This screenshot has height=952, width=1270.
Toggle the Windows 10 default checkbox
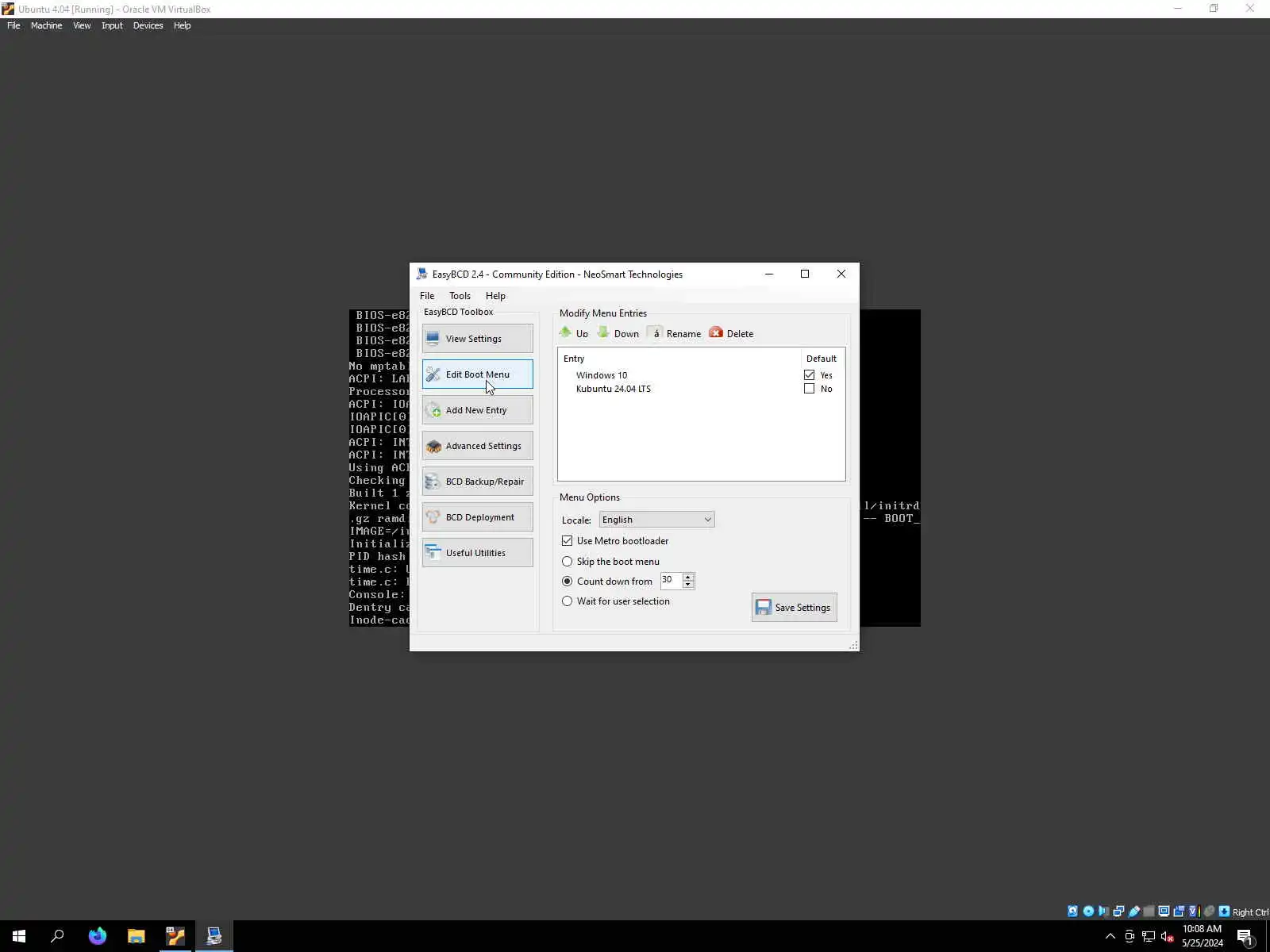(x=809, y=375)
